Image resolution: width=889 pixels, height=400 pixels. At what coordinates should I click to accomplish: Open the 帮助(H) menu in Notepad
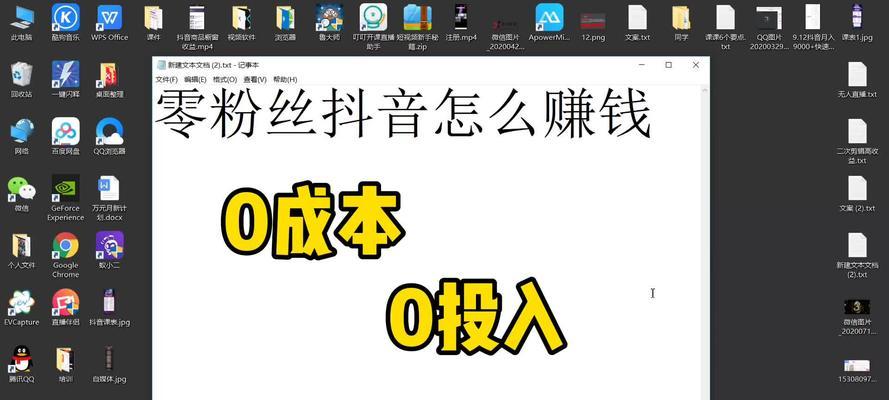pos(285,79)
